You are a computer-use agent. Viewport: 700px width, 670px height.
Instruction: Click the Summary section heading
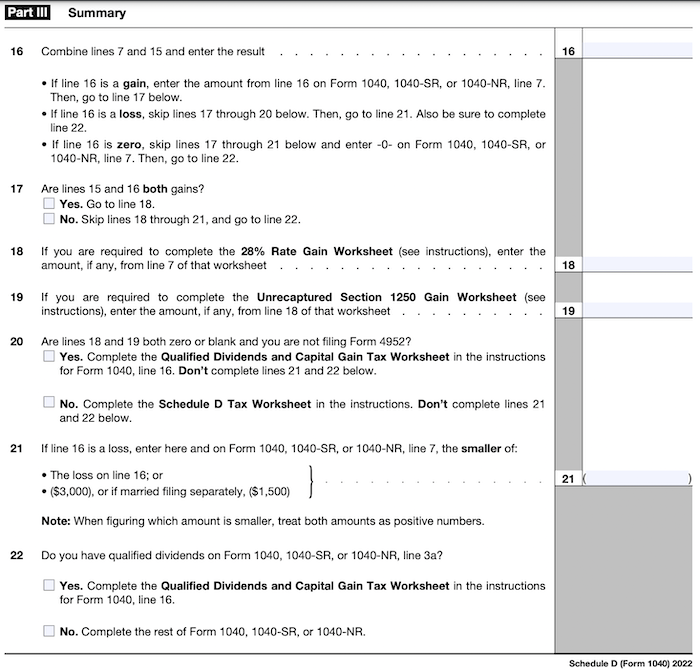point(96,13)
